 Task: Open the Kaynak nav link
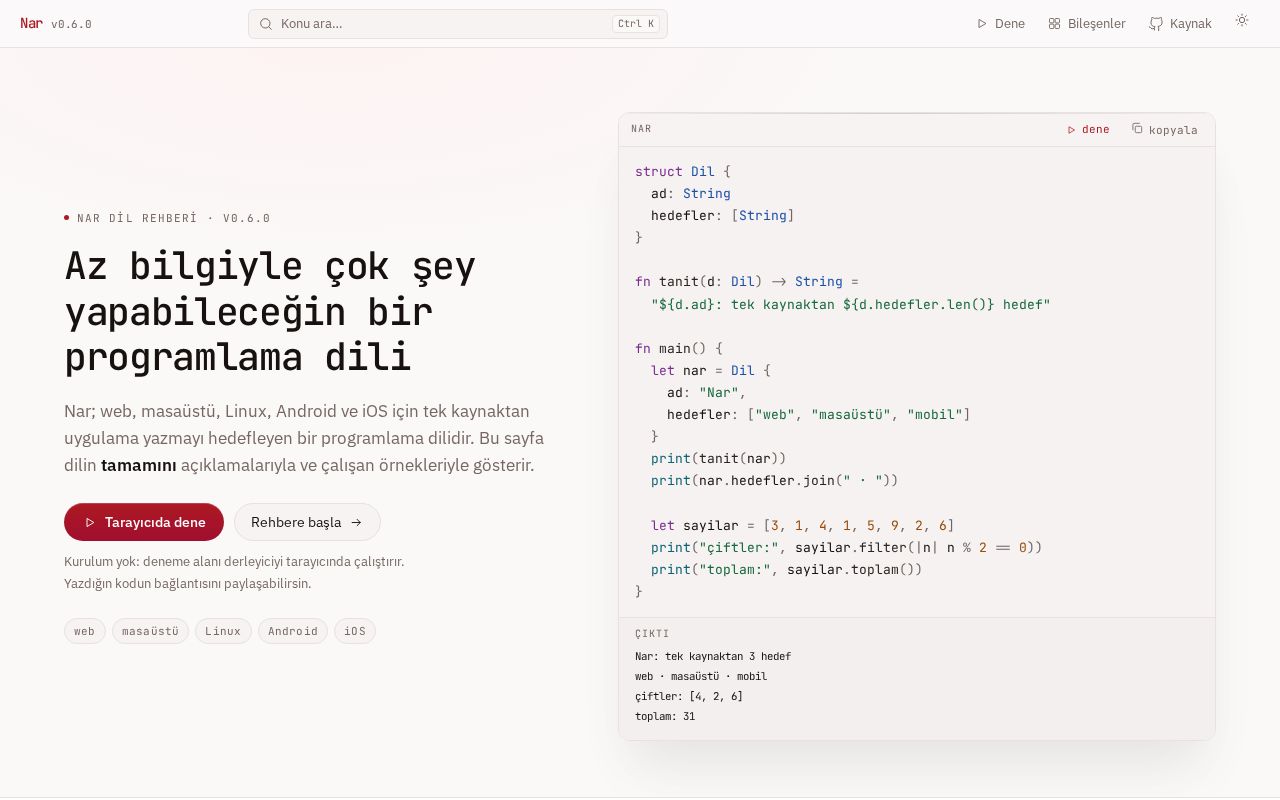pyautogui.click(x=1180, y=24)
